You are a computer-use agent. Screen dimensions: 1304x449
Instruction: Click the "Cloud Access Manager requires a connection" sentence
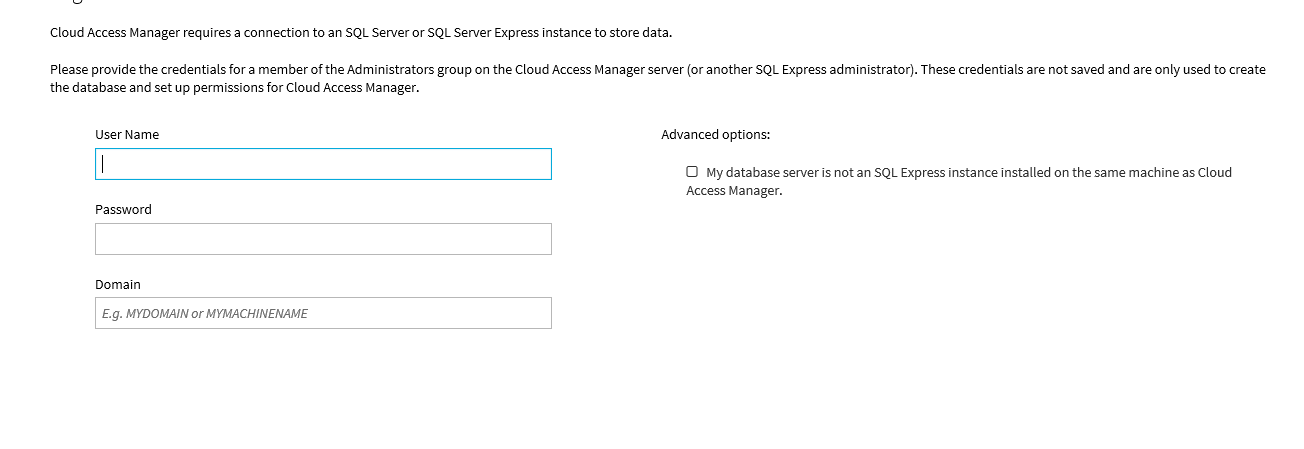click(x=361, y=32)
